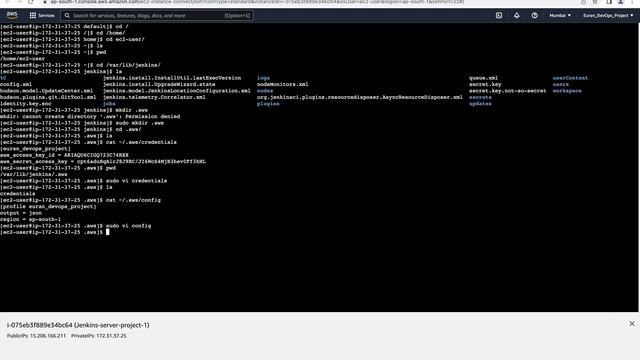Click the 'cat ~/.aws/credentials' command
The height and width of the screenshot is (360, 640).
(141, 142)
